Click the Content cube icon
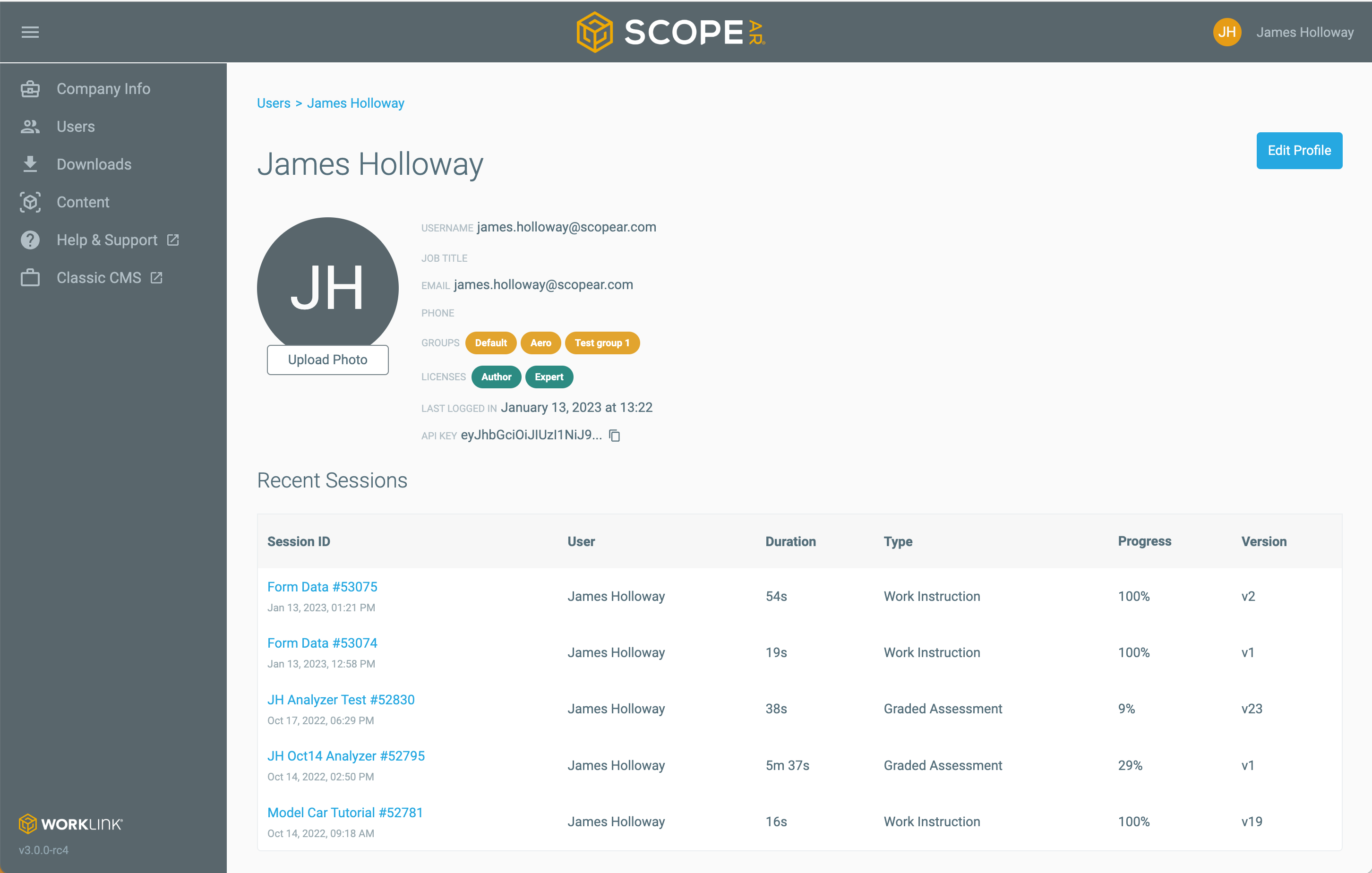The width and height of the screenshot is (1372, 873). [x=30, y=202]
